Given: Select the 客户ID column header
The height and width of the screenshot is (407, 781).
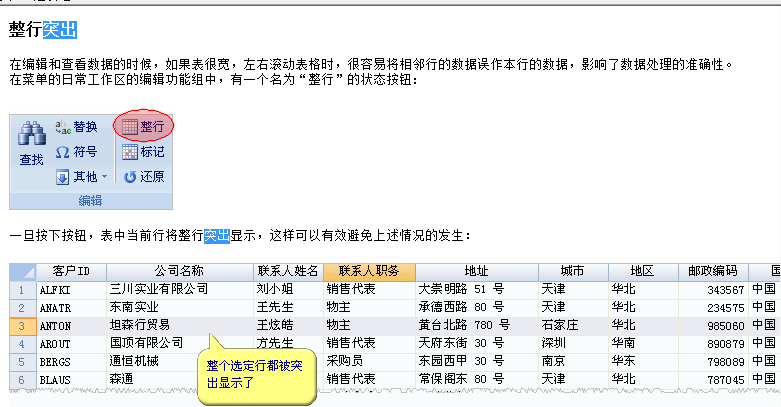Looking at the screenshot, I should (71, 271).
